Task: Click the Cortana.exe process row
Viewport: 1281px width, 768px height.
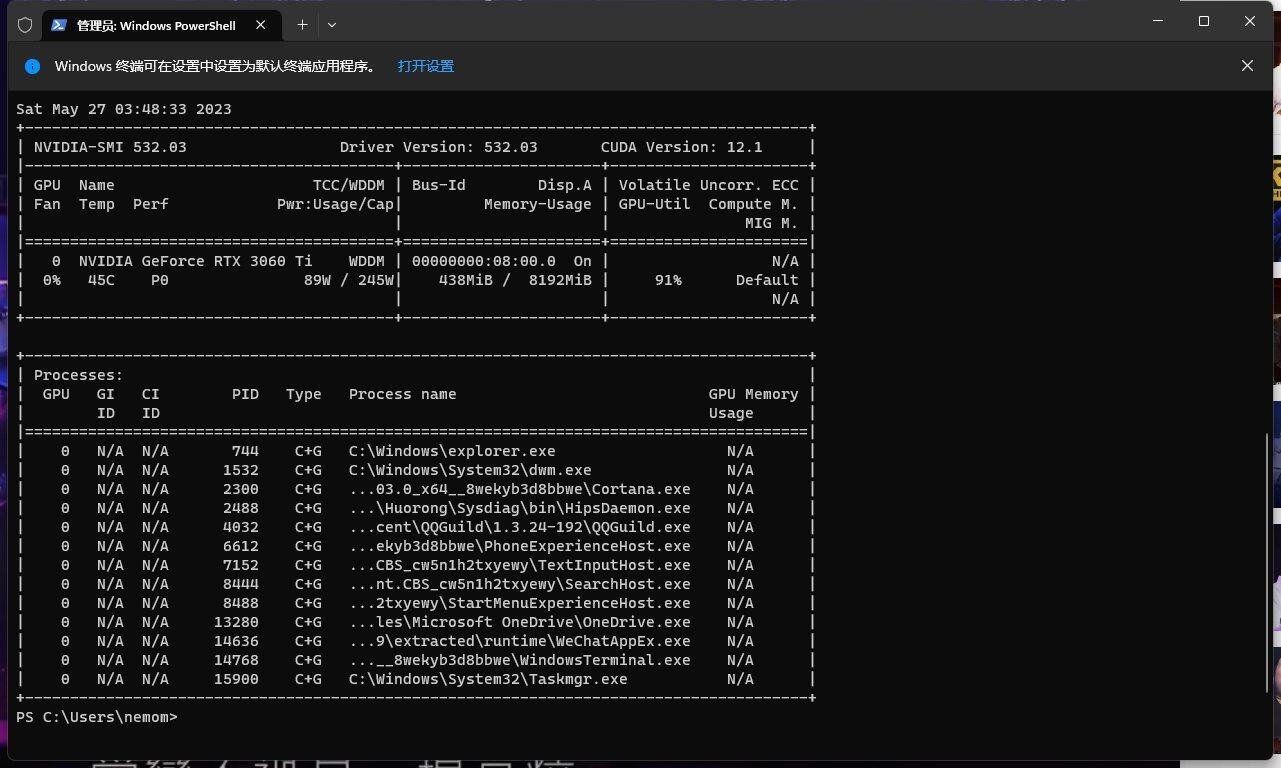Action: [416, 489]
